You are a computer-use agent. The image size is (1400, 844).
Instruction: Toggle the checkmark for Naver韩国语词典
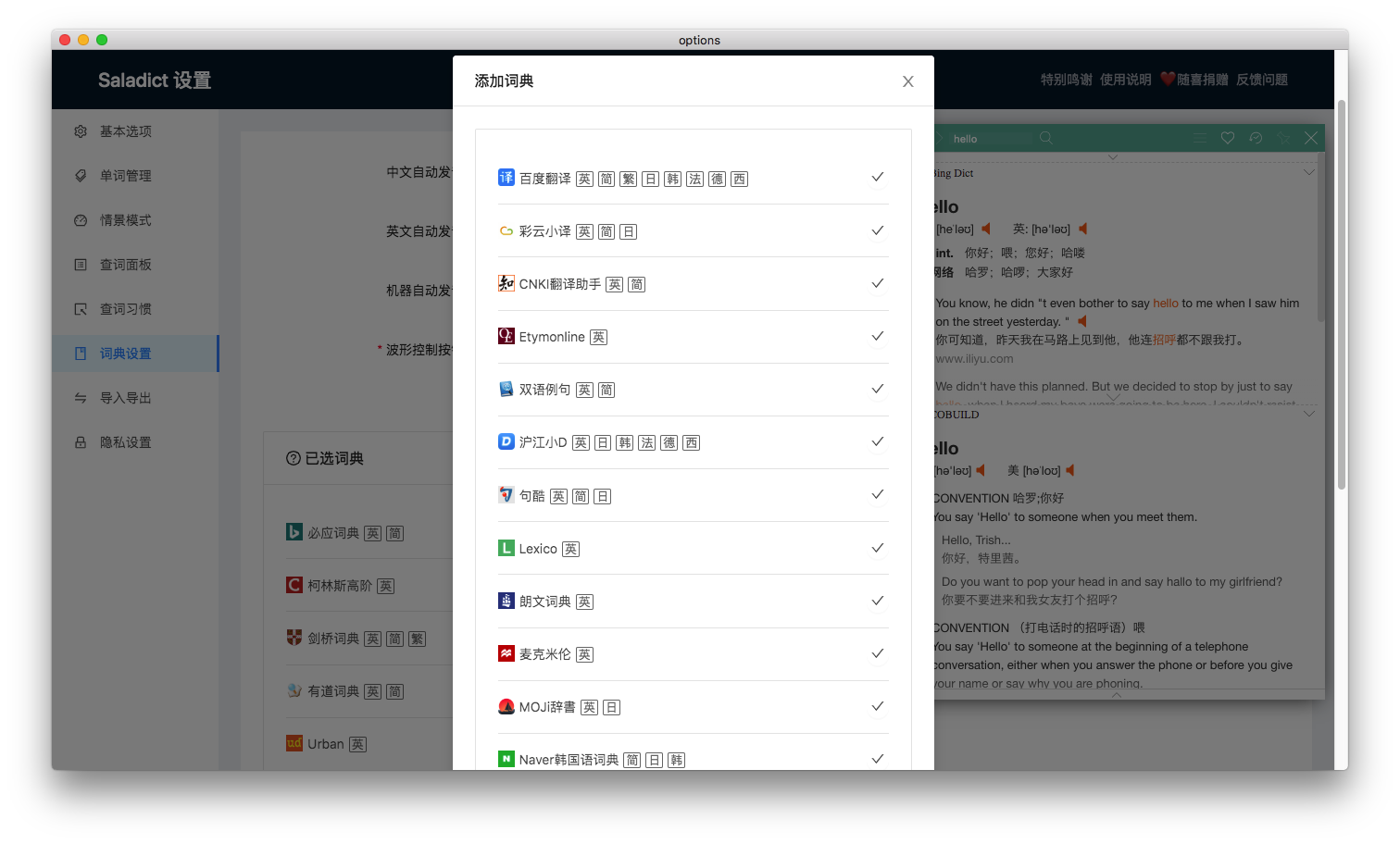tap(878, 759)
